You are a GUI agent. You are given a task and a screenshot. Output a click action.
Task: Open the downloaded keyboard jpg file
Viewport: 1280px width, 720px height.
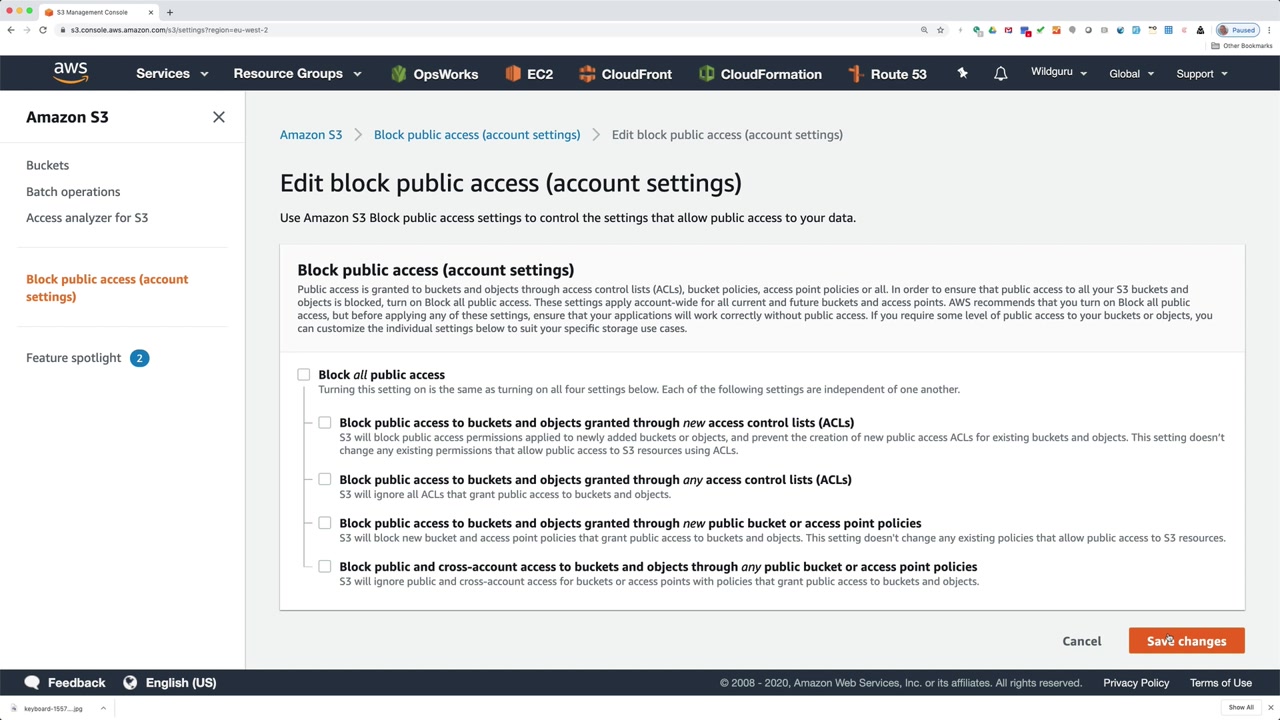point(53,709)
